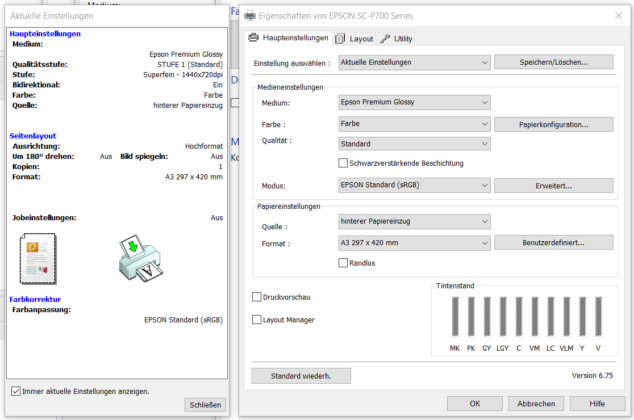Click the Haupteinstellungen tab icon
Screen dimensions: 634x420
253,38
